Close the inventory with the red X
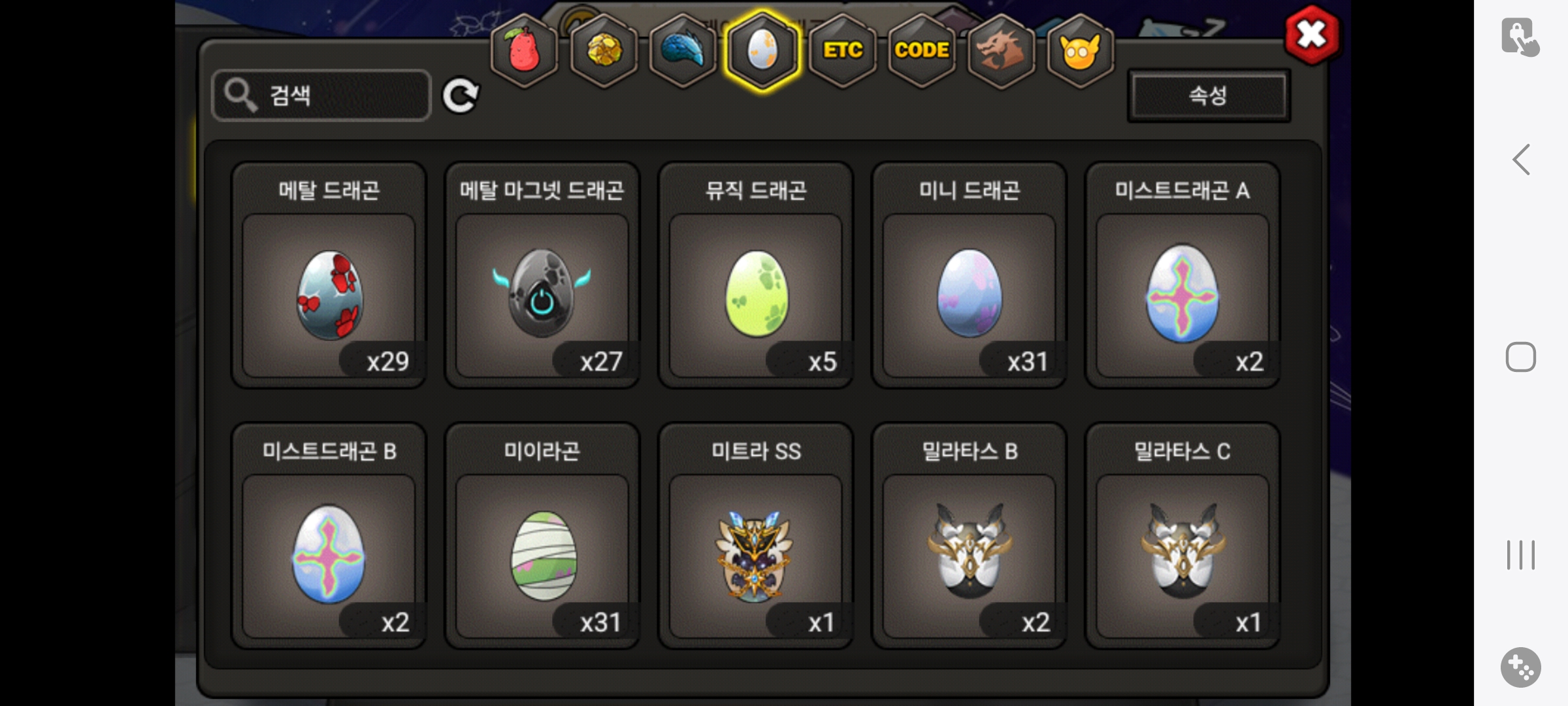The image size is (1568, 706). [x=1312, y=35]
